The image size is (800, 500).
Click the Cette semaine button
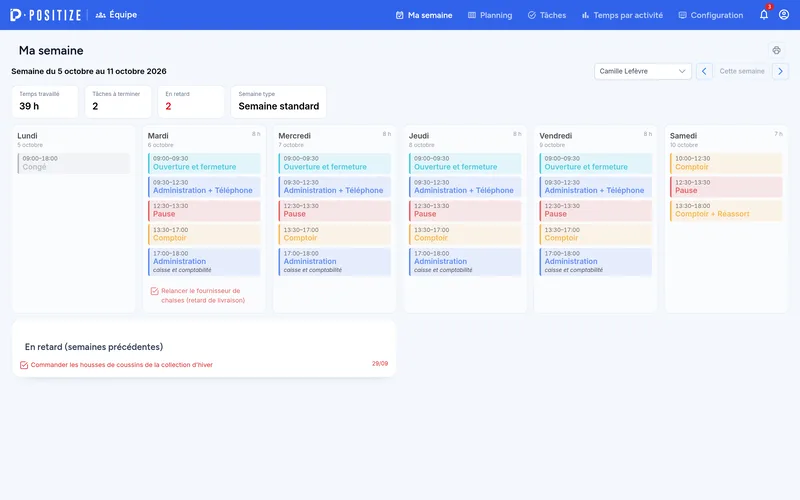pyautogui.click(x=742, y=71)
